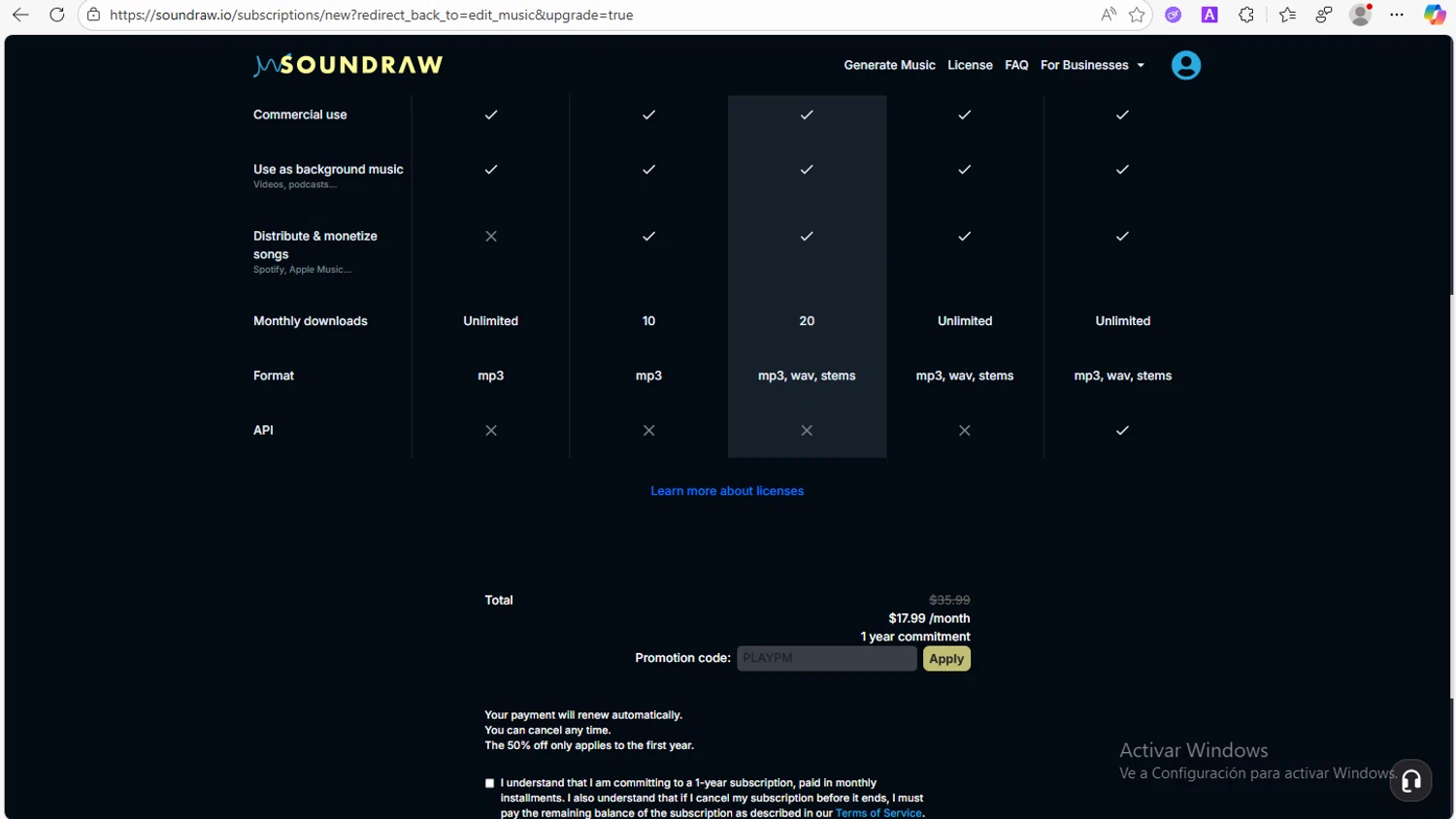
Task: Click the API checkmark in last plan column
Action: click(1122, 430)
